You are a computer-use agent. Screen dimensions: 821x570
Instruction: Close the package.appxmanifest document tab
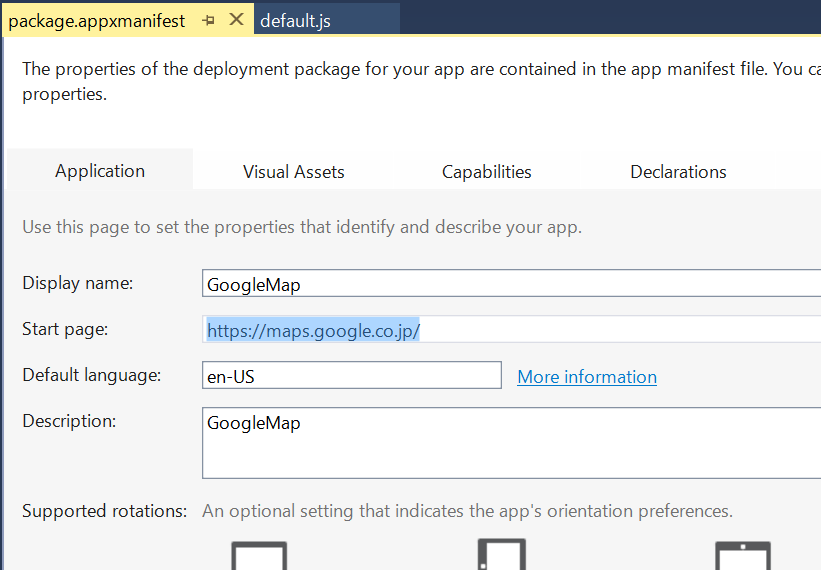236,20
